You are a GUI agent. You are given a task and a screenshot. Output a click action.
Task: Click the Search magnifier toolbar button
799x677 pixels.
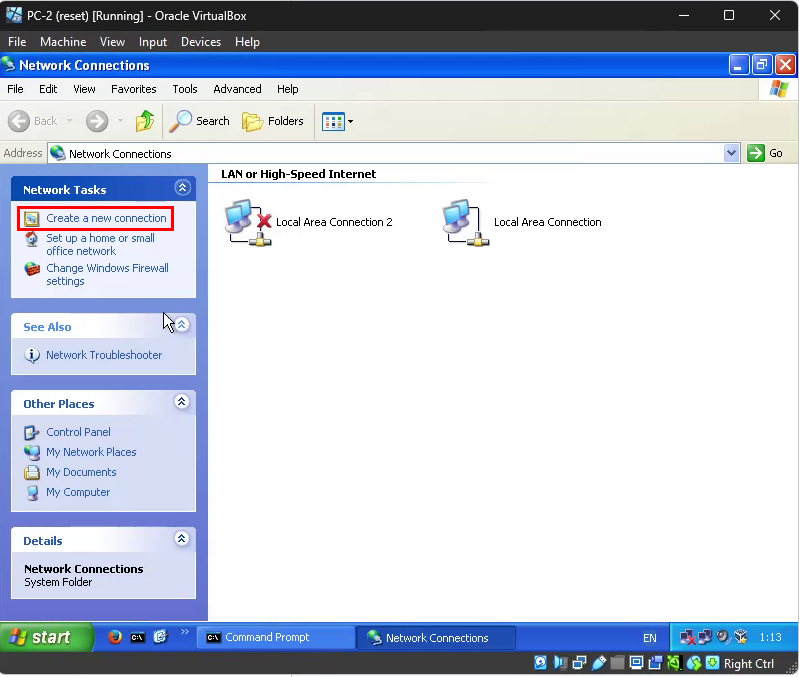[200, 121]
